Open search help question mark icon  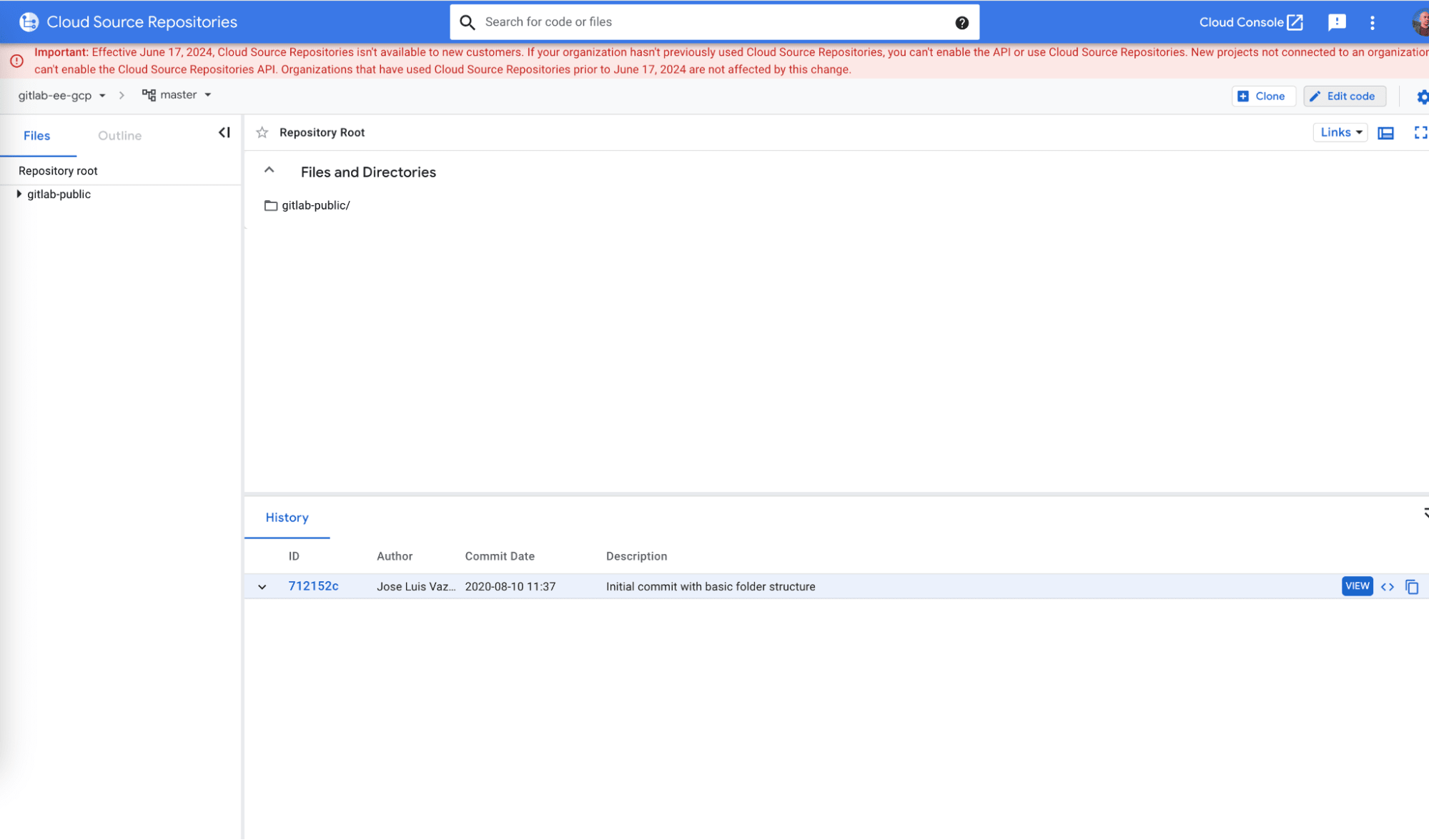(962, 23)
